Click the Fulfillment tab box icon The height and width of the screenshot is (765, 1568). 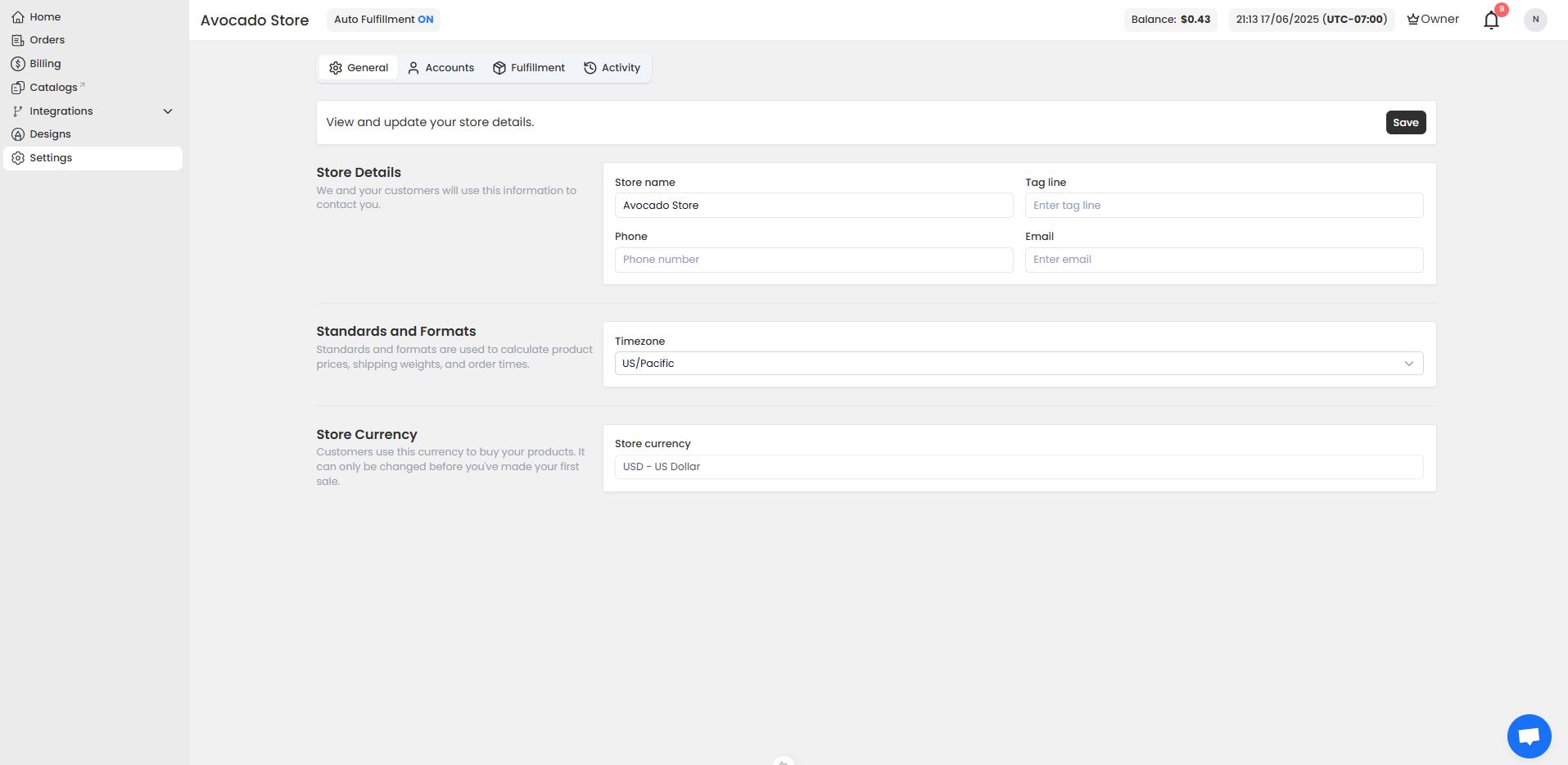[x=499, y=68]
